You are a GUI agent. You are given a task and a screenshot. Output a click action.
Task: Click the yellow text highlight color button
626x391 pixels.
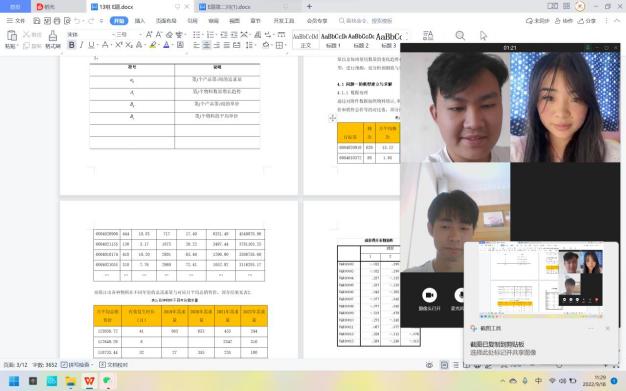(x=152, y=45)
